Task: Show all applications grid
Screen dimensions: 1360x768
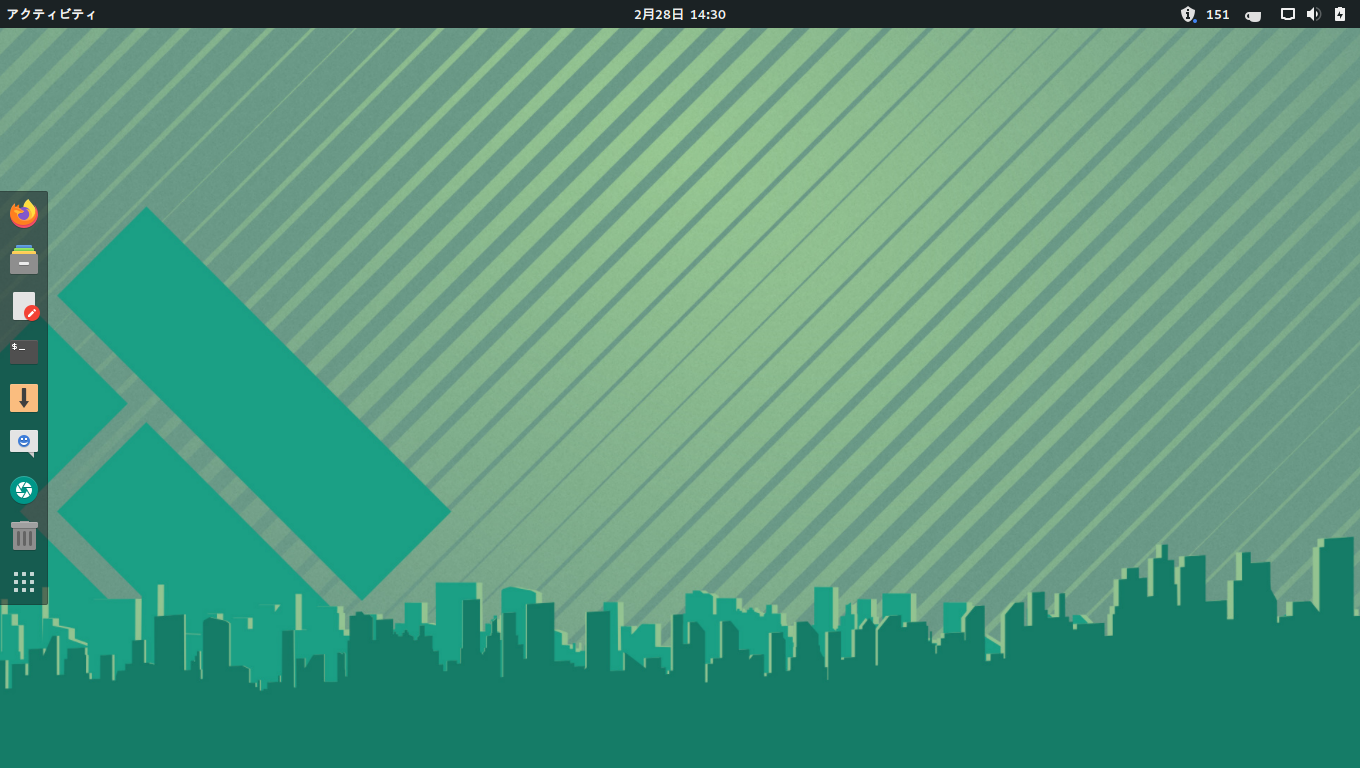Action: 24,582
